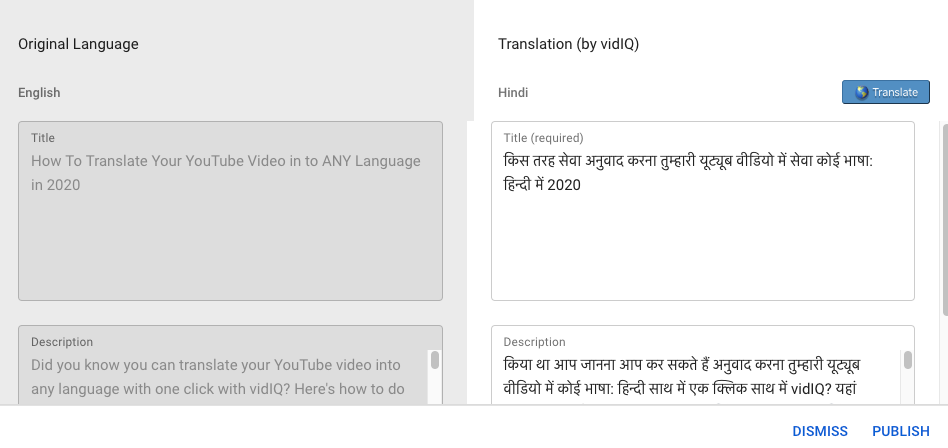Select the Hindi language label
Image resolution: width=948 pixels, height=448 pixels.
click(513, 93)
